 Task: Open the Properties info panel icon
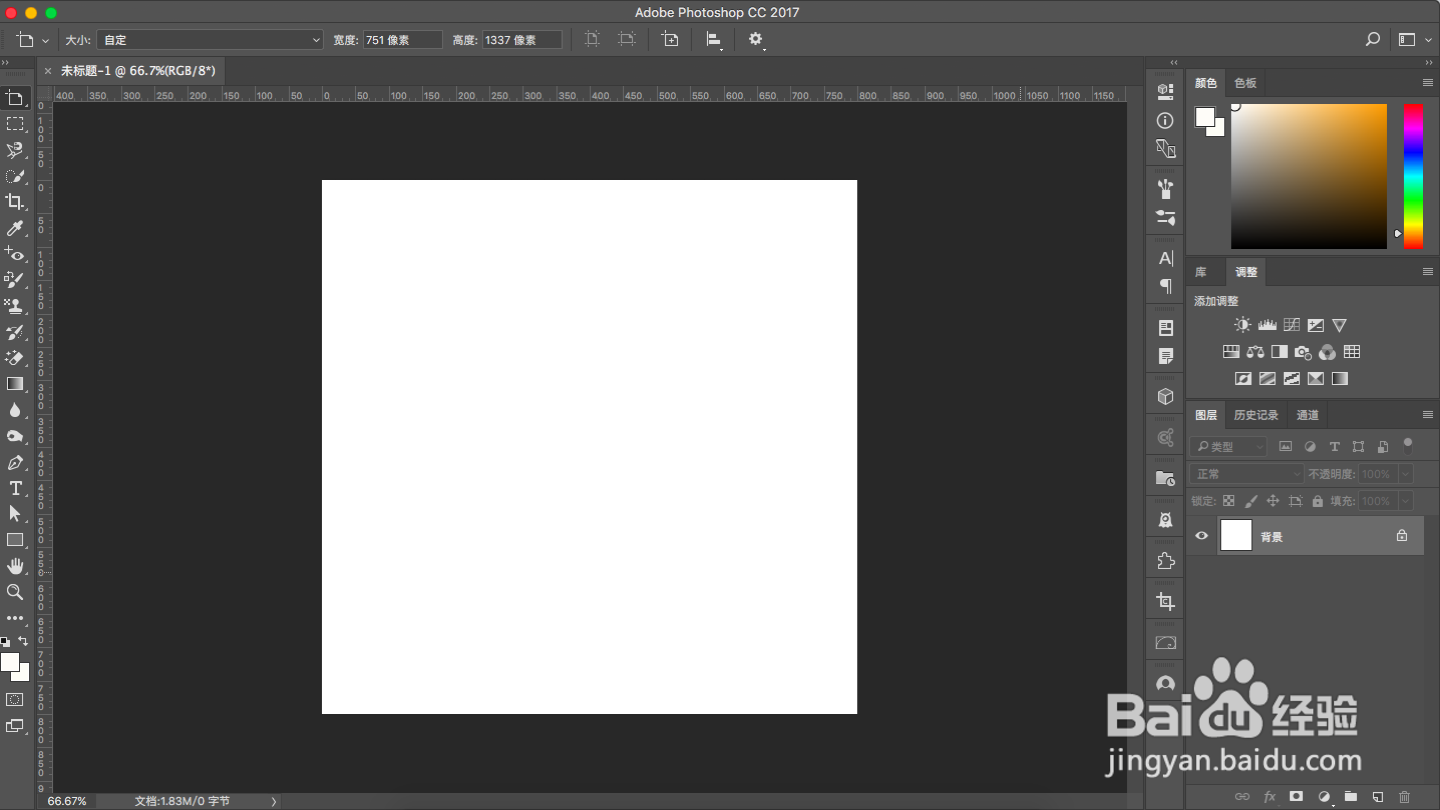[x=1165, y=120]
